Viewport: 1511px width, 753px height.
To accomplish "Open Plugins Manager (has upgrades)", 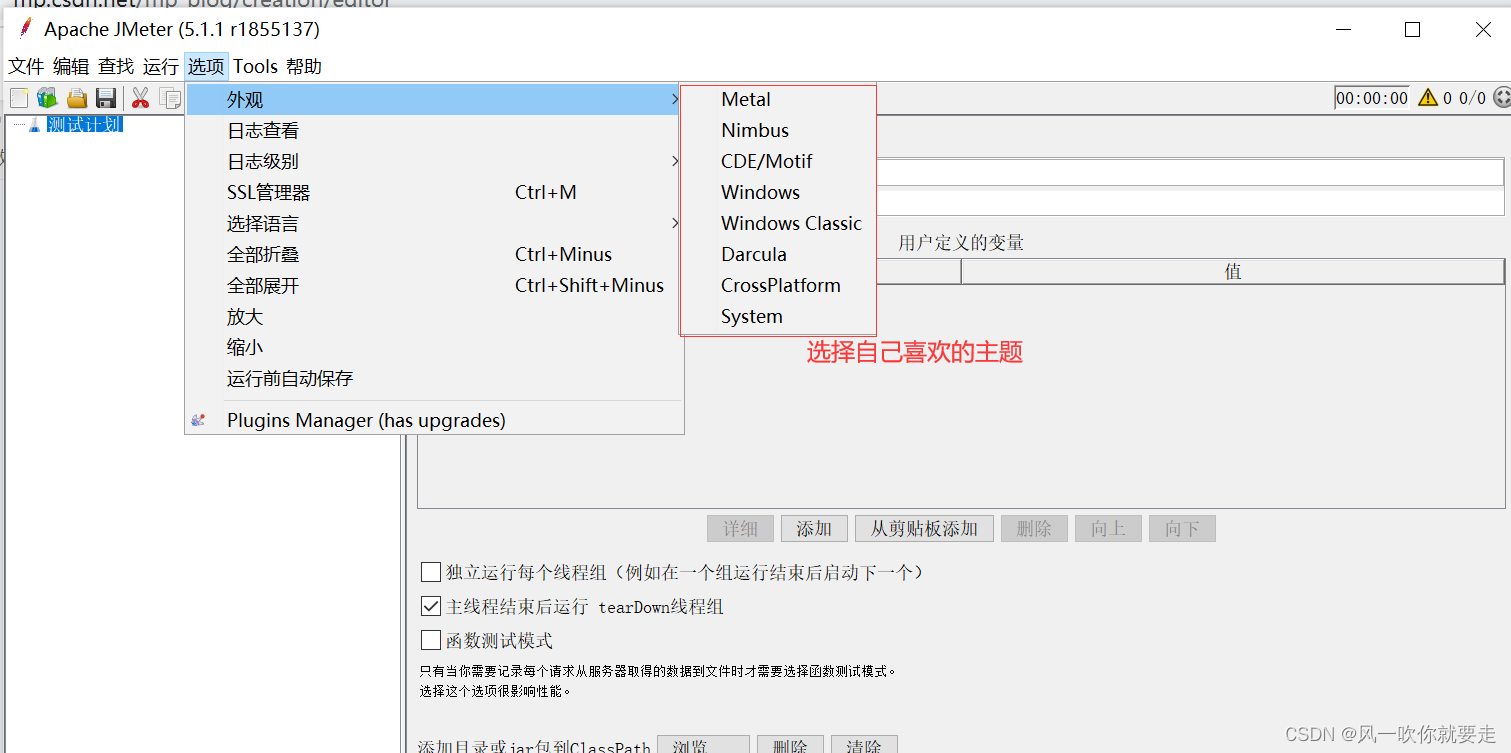I will pyautogui.click(x=434, y=420).
